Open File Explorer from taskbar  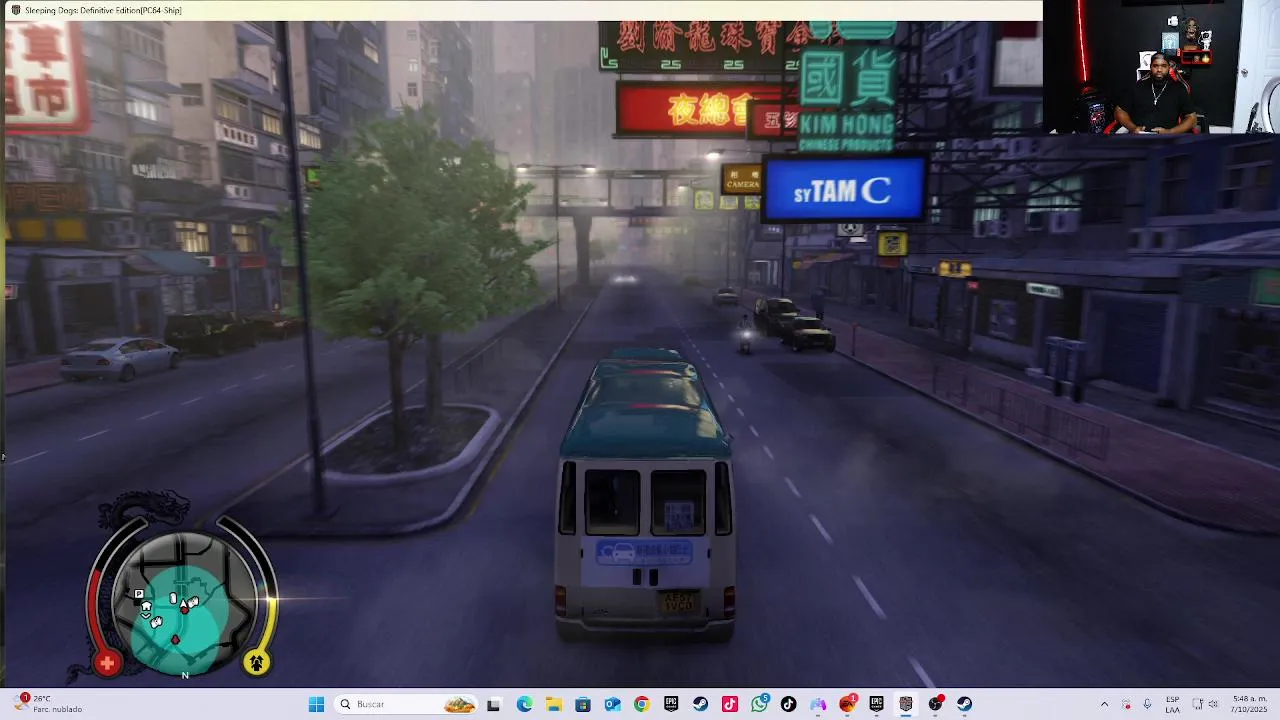point(553,704)
